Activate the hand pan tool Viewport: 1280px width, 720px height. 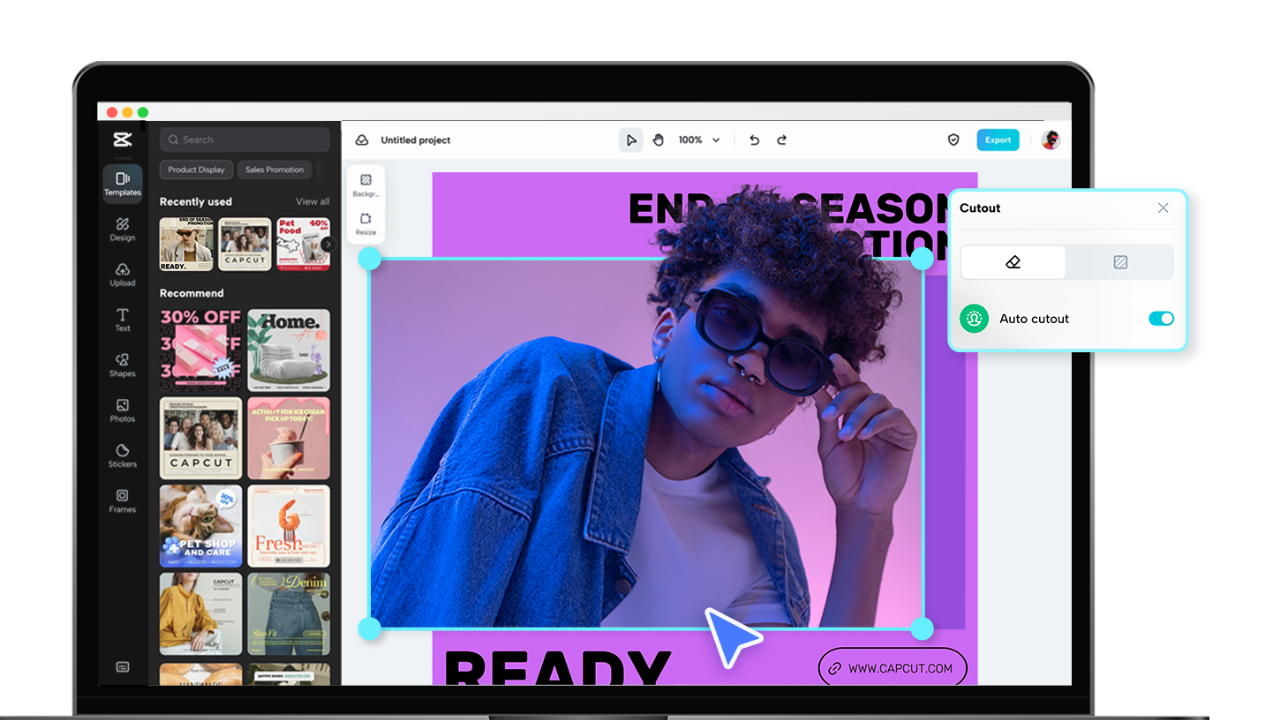pos(658,140)
